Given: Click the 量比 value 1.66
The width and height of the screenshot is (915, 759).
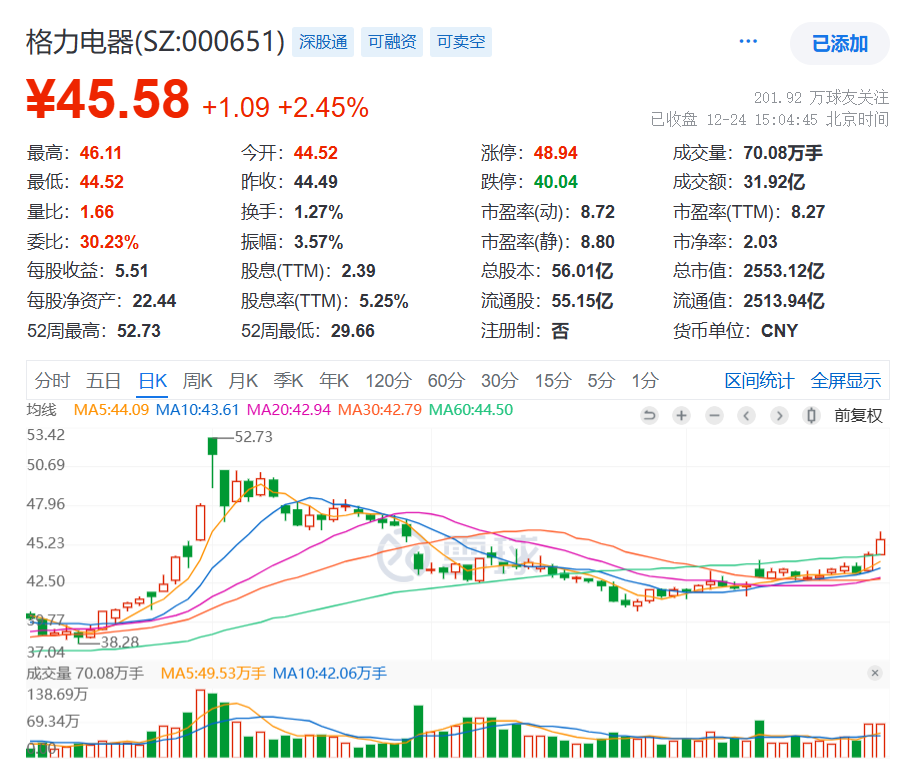Looking at the screenshot, I should [97, 212].
